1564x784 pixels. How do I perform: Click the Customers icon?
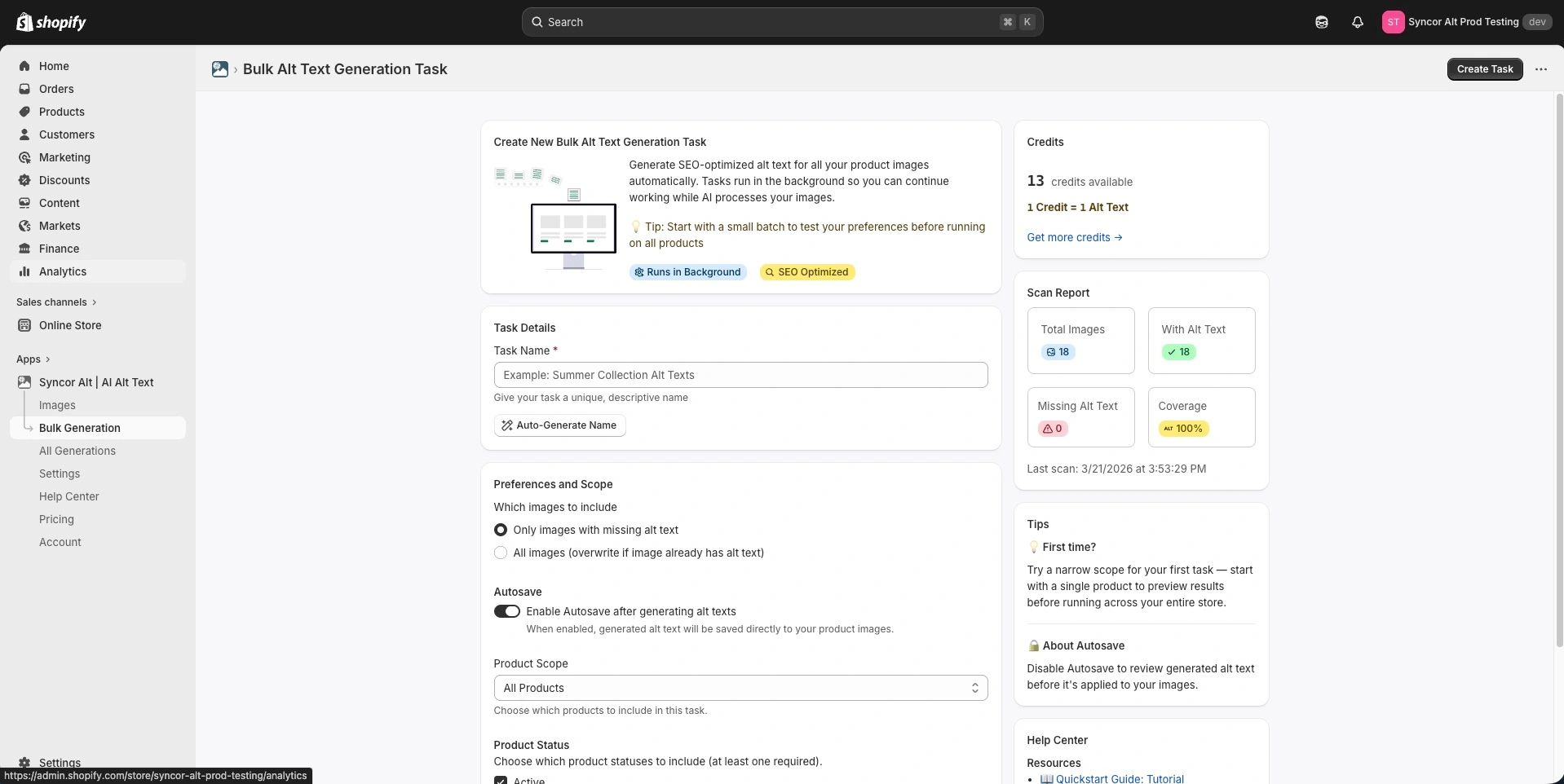pyautogui.click(x=24, y=134)
